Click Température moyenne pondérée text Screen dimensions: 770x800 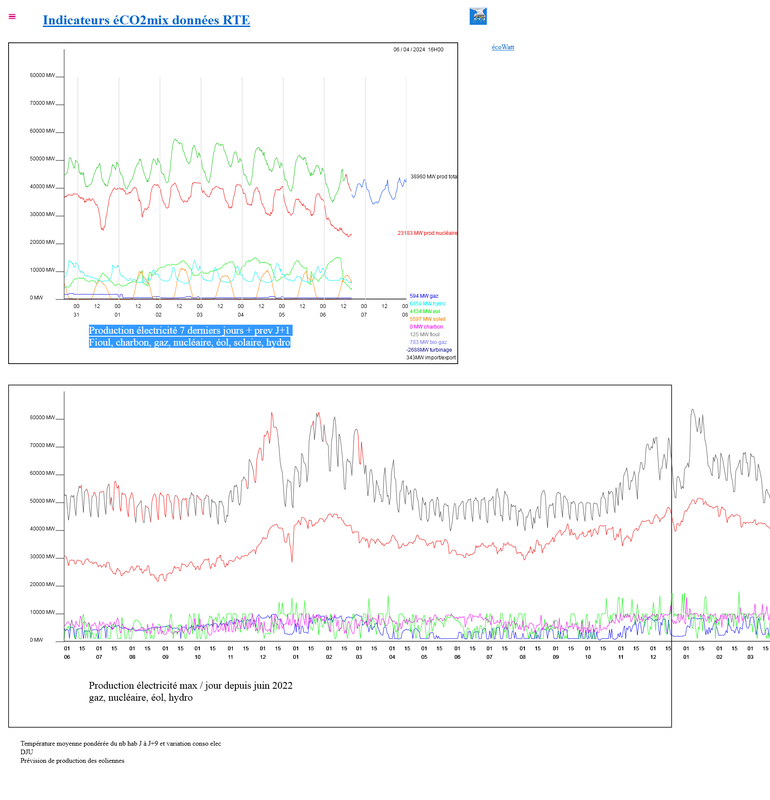pos(120,744)
